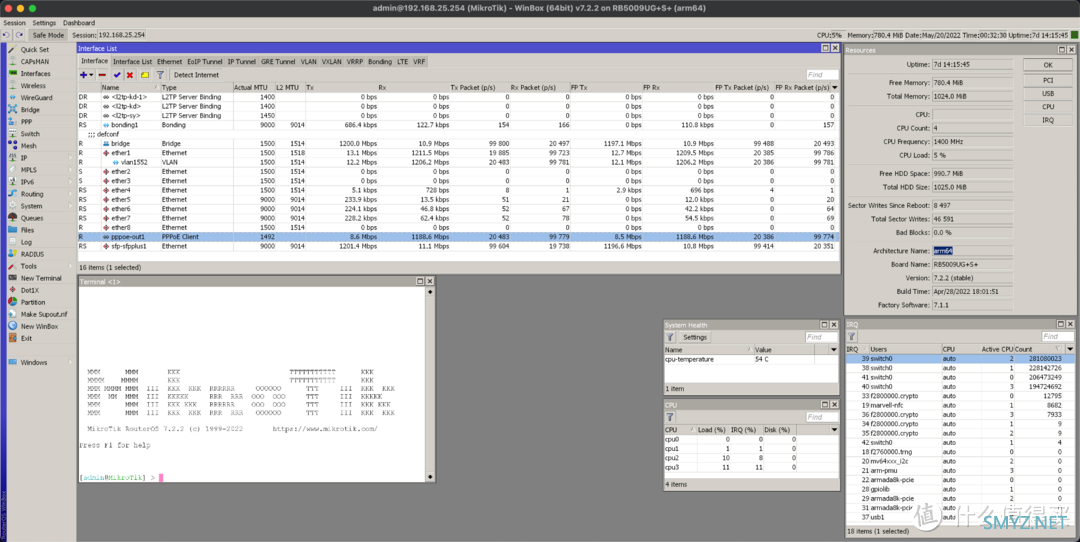Sort by Name column header
Image resolution: width=1080 pixels, height=542 pixels.
pos(129,87)
